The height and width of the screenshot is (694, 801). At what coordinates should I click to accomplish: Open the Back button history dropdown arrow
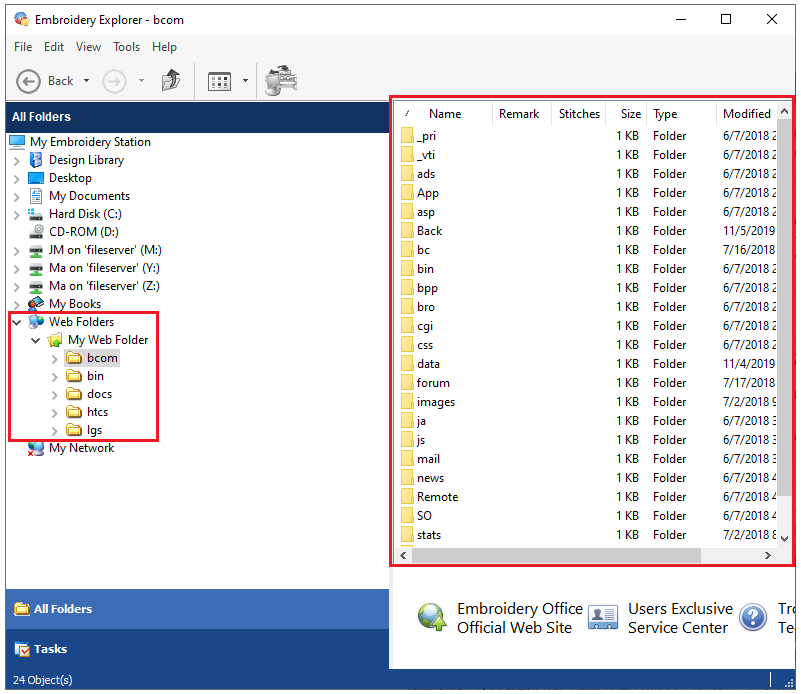[x=86, y=81]
